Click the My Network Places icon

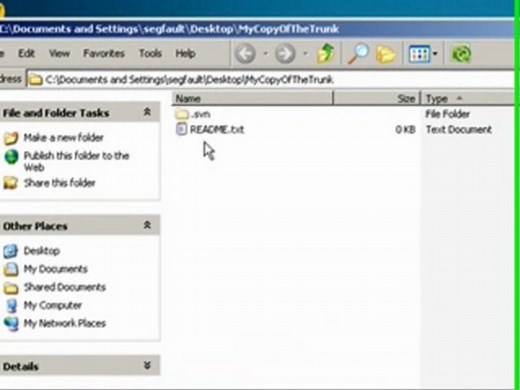tap(11, 324)
